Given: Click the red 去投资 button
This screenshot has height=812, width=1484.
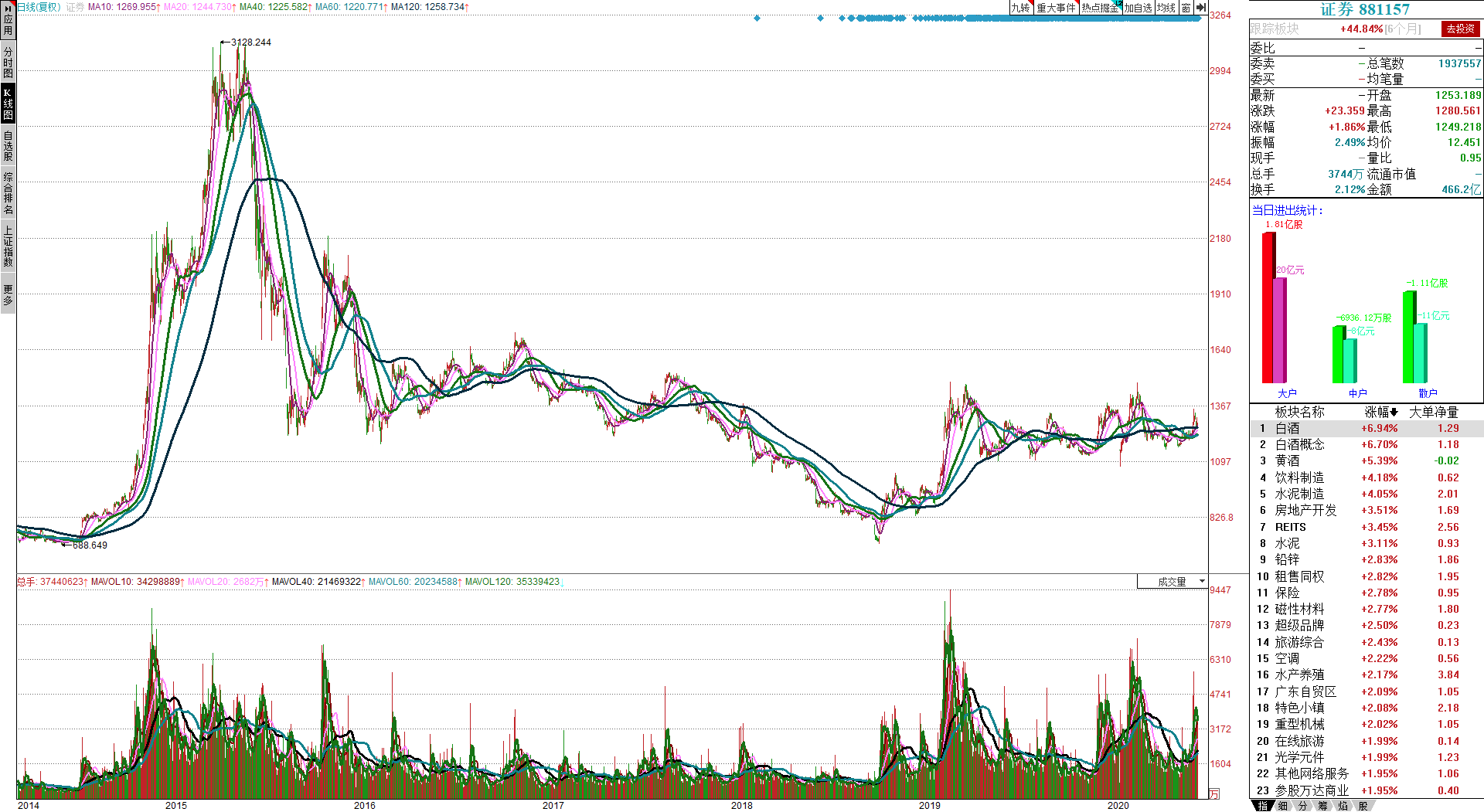Looking at the screenshot, I should click(x=1461, y=29).
